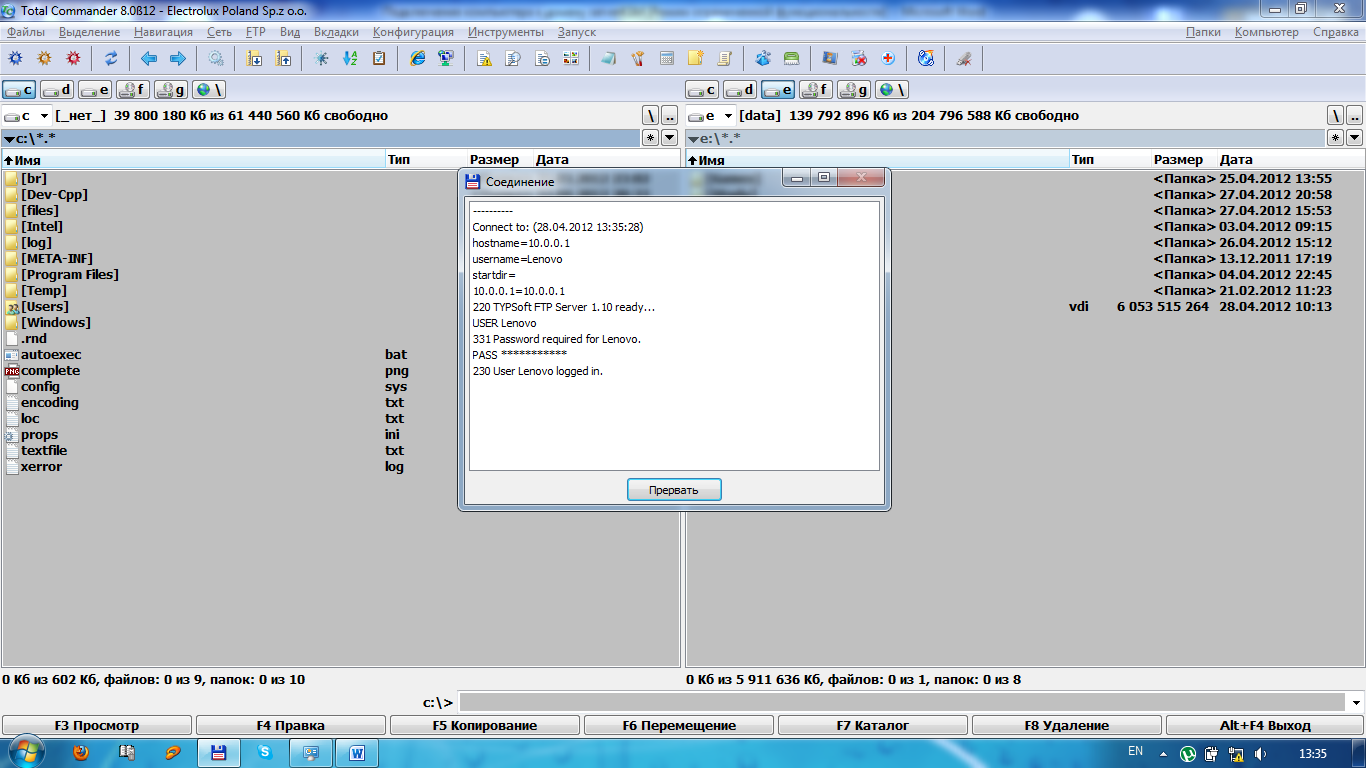Click the refresh arrows toolbar icon
The image size is (1366, 768).
[x=111, y=58]
